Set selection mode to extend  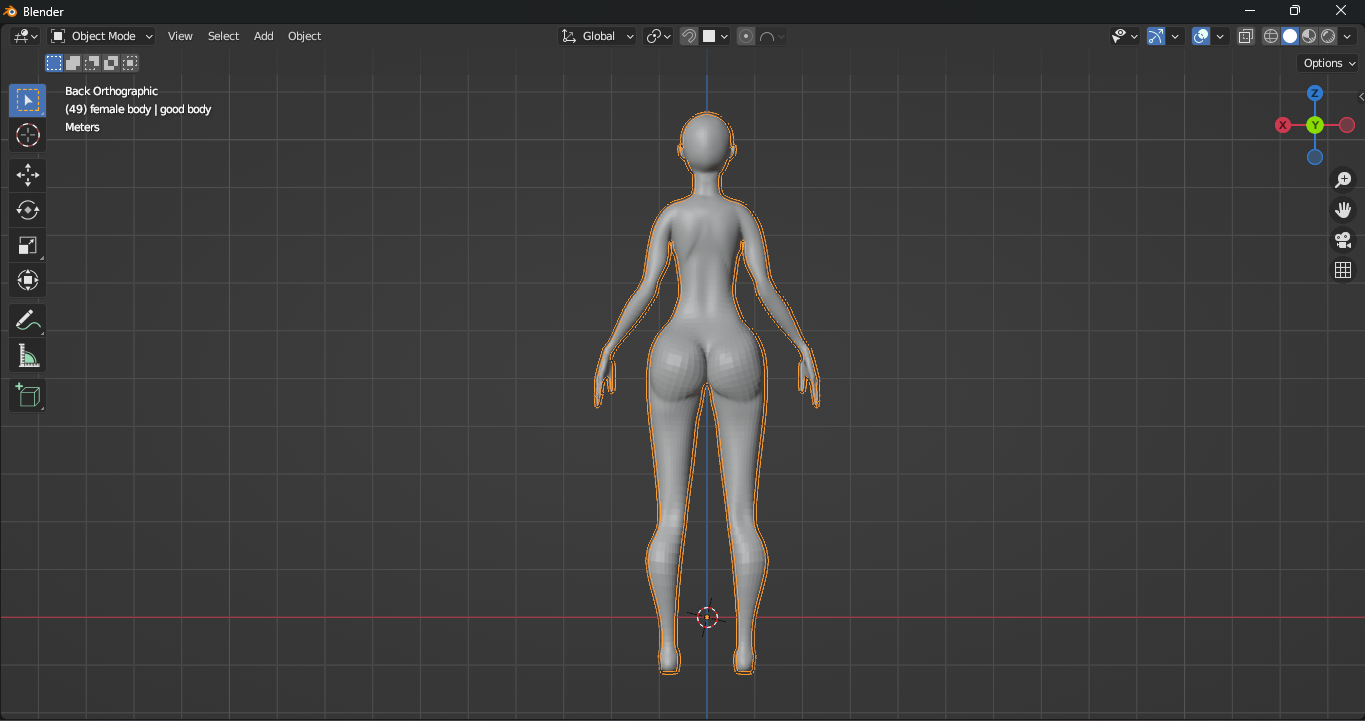[x=73, y=63]
